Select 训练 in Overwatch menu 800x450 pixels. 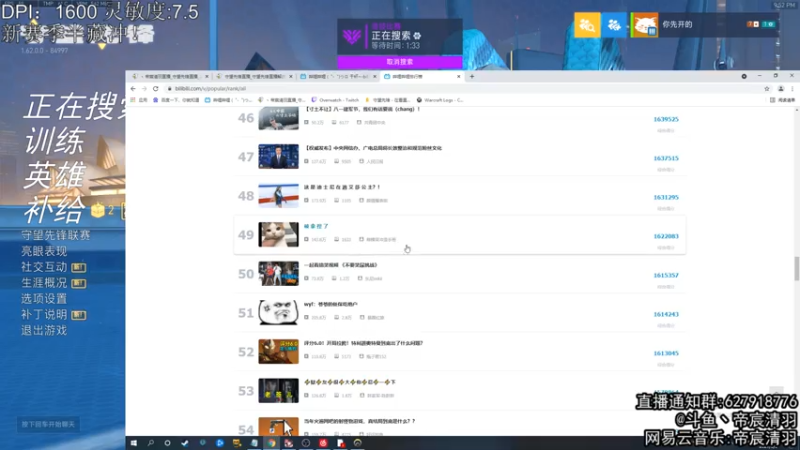point(54,141)
